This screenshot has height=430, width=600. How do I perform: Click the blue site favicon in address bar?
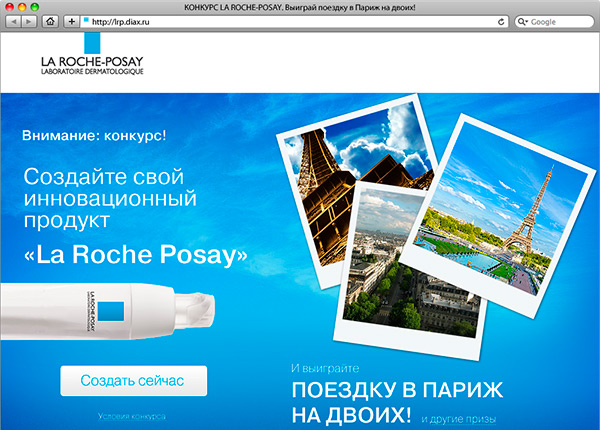tap(86, 20)
